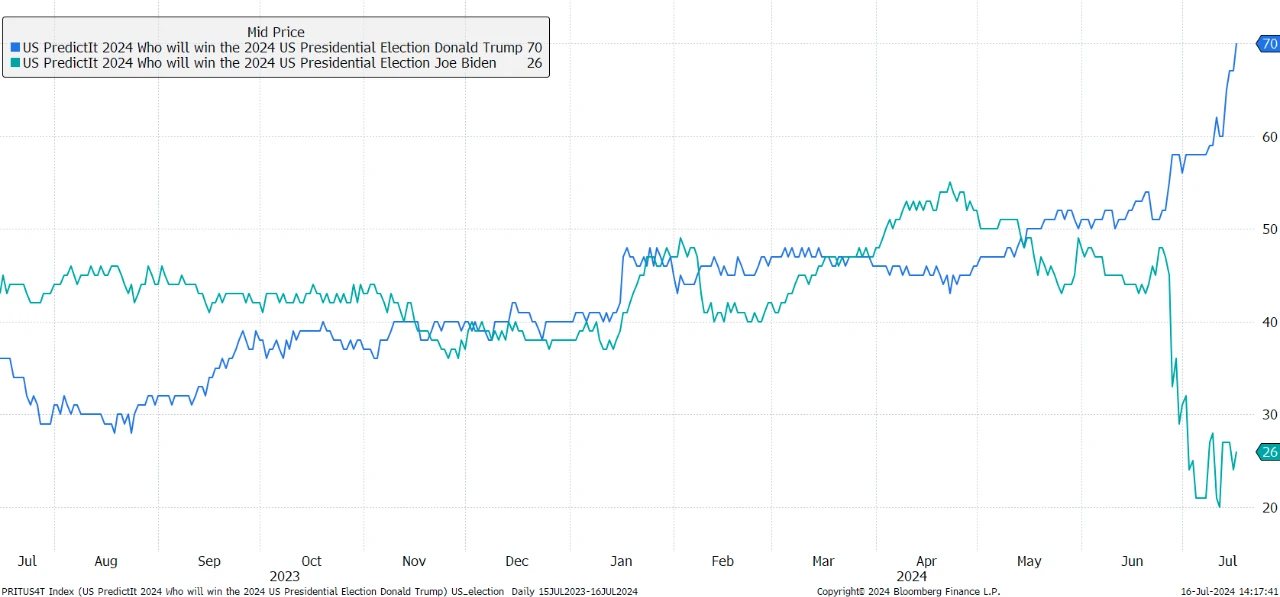Image resolution: width=1280 pixels, height=597 pixels.
Task: Click the blue Donald Trump legend swatch
Action: pyautogui.click(x=15, y=47)
